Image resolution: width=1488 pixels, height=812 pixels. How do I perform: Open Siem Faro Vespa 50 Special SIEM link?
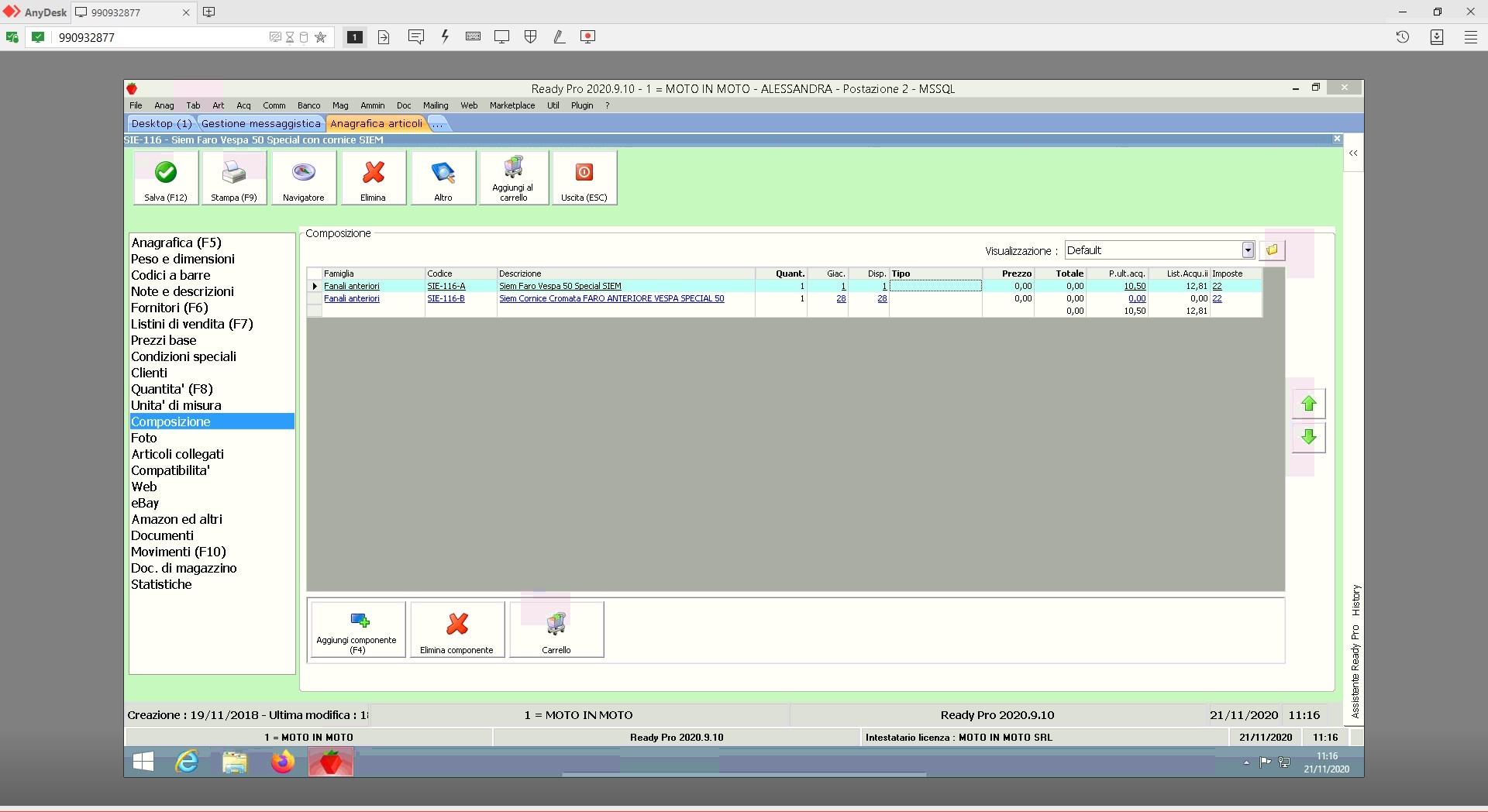pyautogui.click(x=560, y=286)
